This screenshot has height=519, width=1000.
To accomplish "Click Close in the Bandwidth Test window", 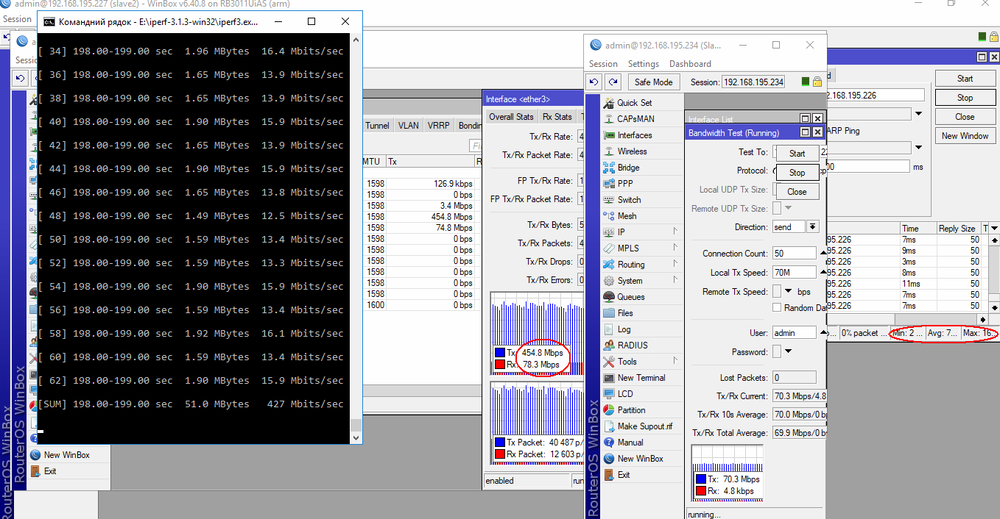I will tap(797, 192).
